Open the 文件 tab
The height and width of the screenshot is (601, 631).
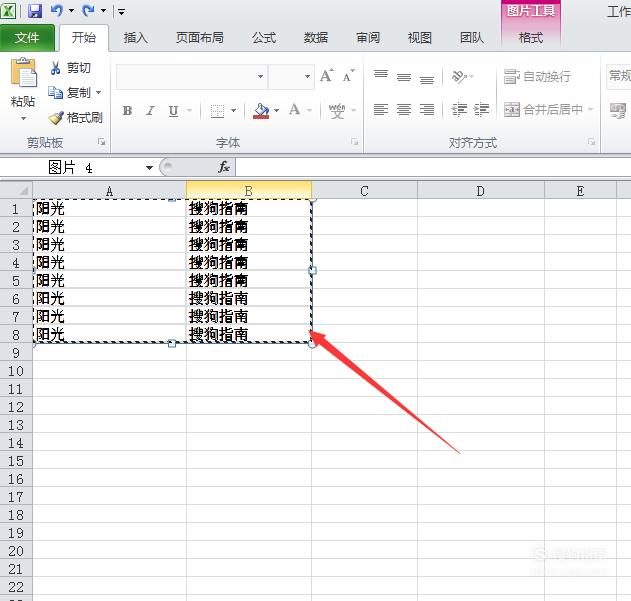27,38
